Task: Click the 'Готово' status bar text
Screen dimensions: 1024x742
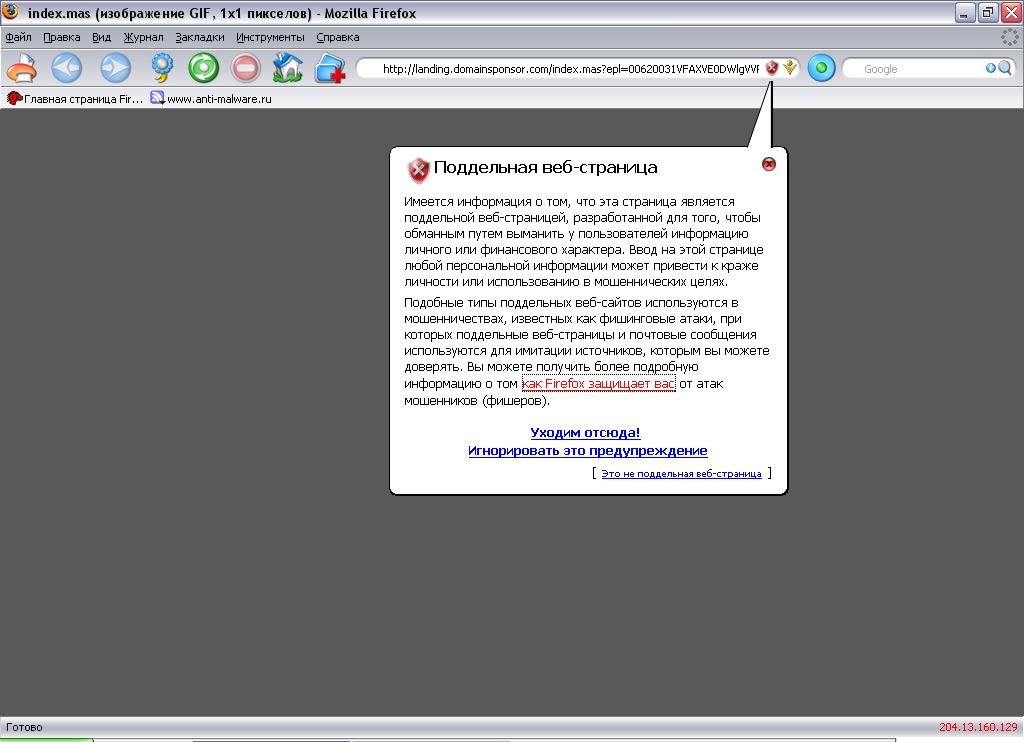Action: 24,727
